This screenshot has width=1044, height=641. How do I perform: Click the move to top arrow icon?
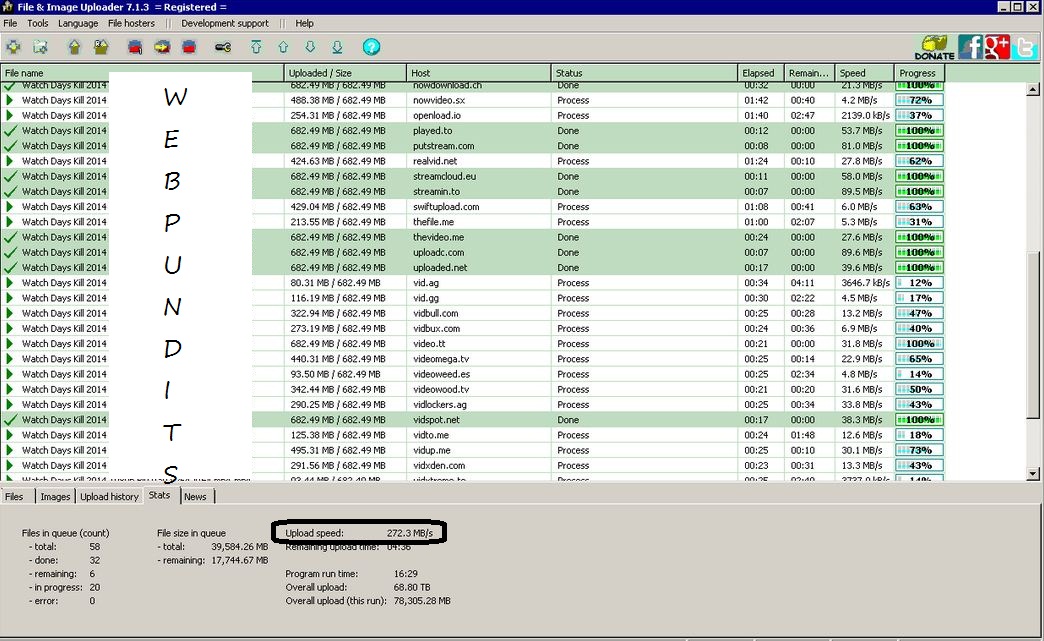point(256,47)
